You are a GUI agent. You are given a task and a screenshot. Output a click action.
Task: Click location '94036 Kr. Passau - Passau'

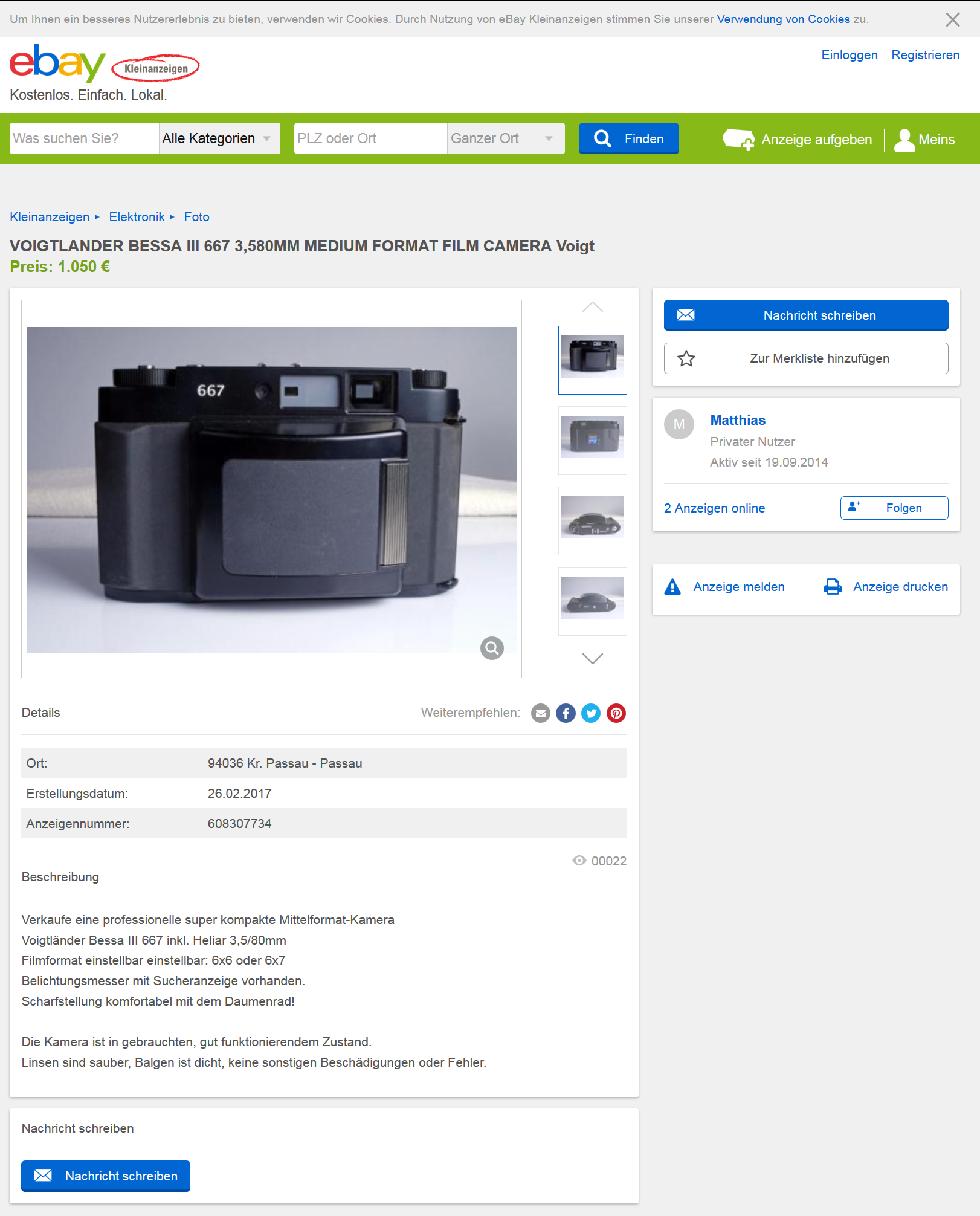click(285, 763)
